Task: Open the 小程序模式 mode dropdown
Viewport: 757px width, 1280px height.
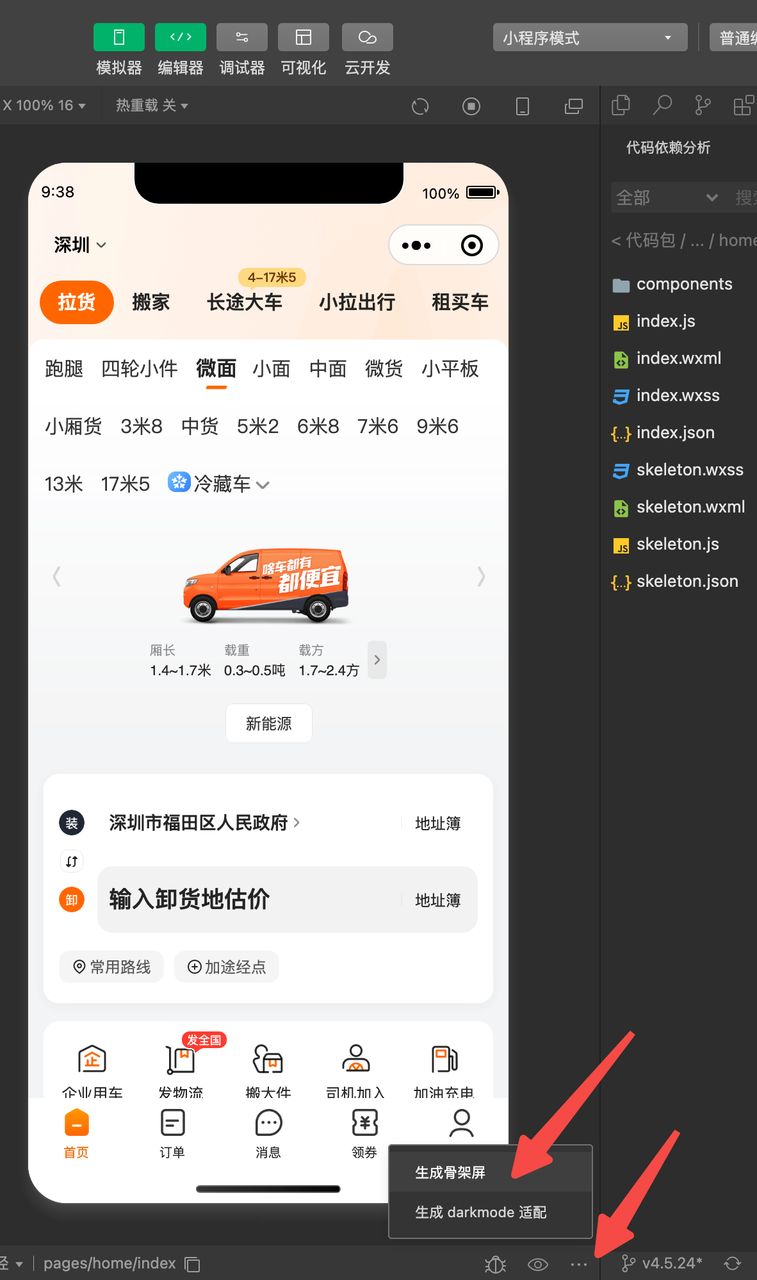Action: [x=589, y=38]
